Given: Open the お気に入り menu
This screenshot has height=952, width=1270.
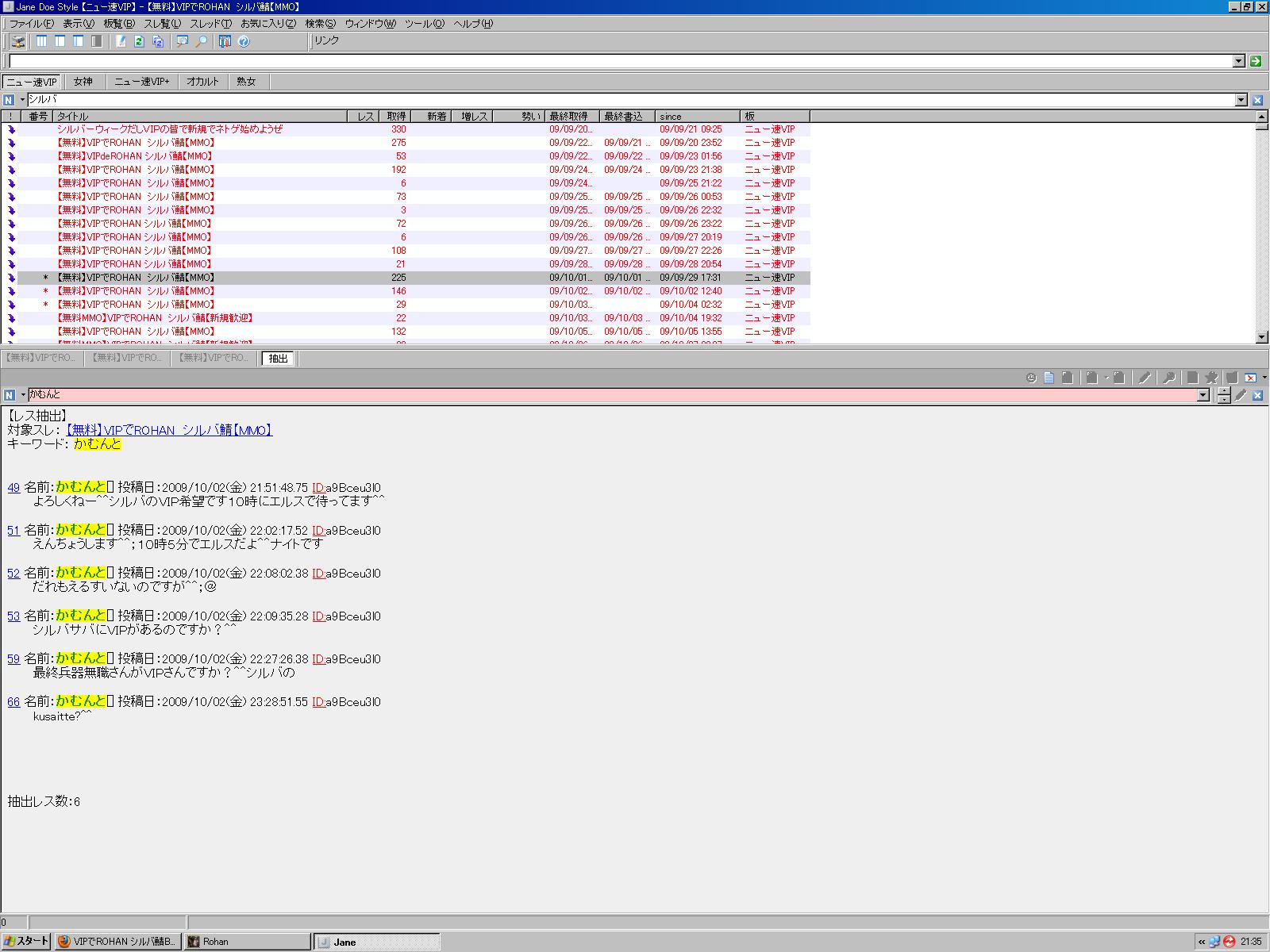Looking at the screenshot, I should [x=267, y=24].
